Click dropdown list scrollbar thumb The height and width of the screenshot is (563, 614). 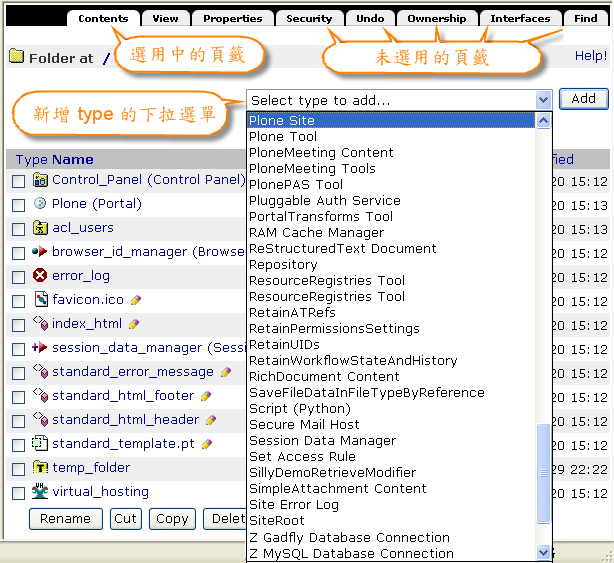coord(544,473)
